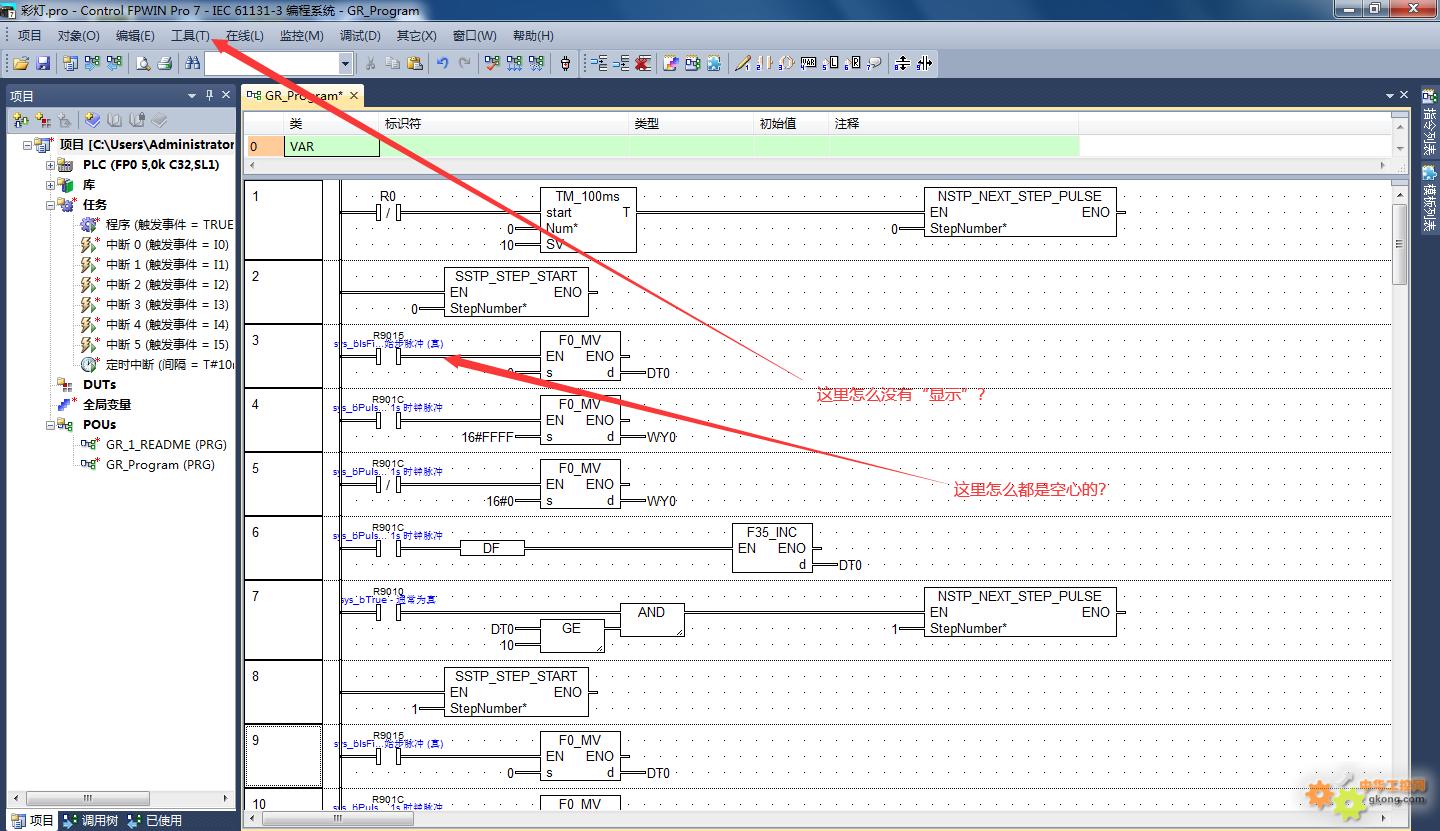Open the 工具(T) menu
The height and width of the screenshot is (831, 1440).
(x=190, y=35)
